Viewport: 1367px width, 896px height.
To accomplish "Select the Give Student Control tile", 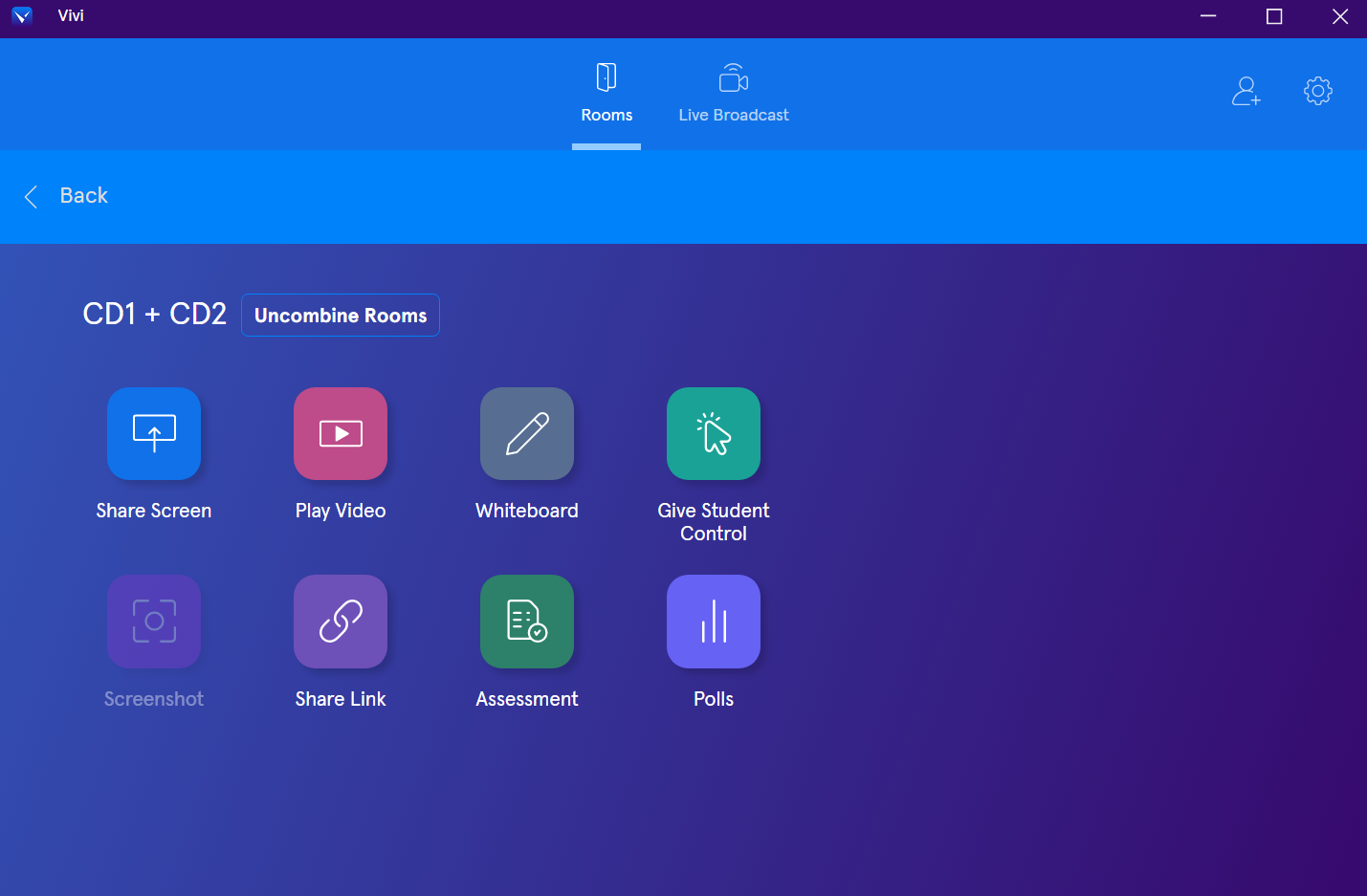I will coord(714,433).
